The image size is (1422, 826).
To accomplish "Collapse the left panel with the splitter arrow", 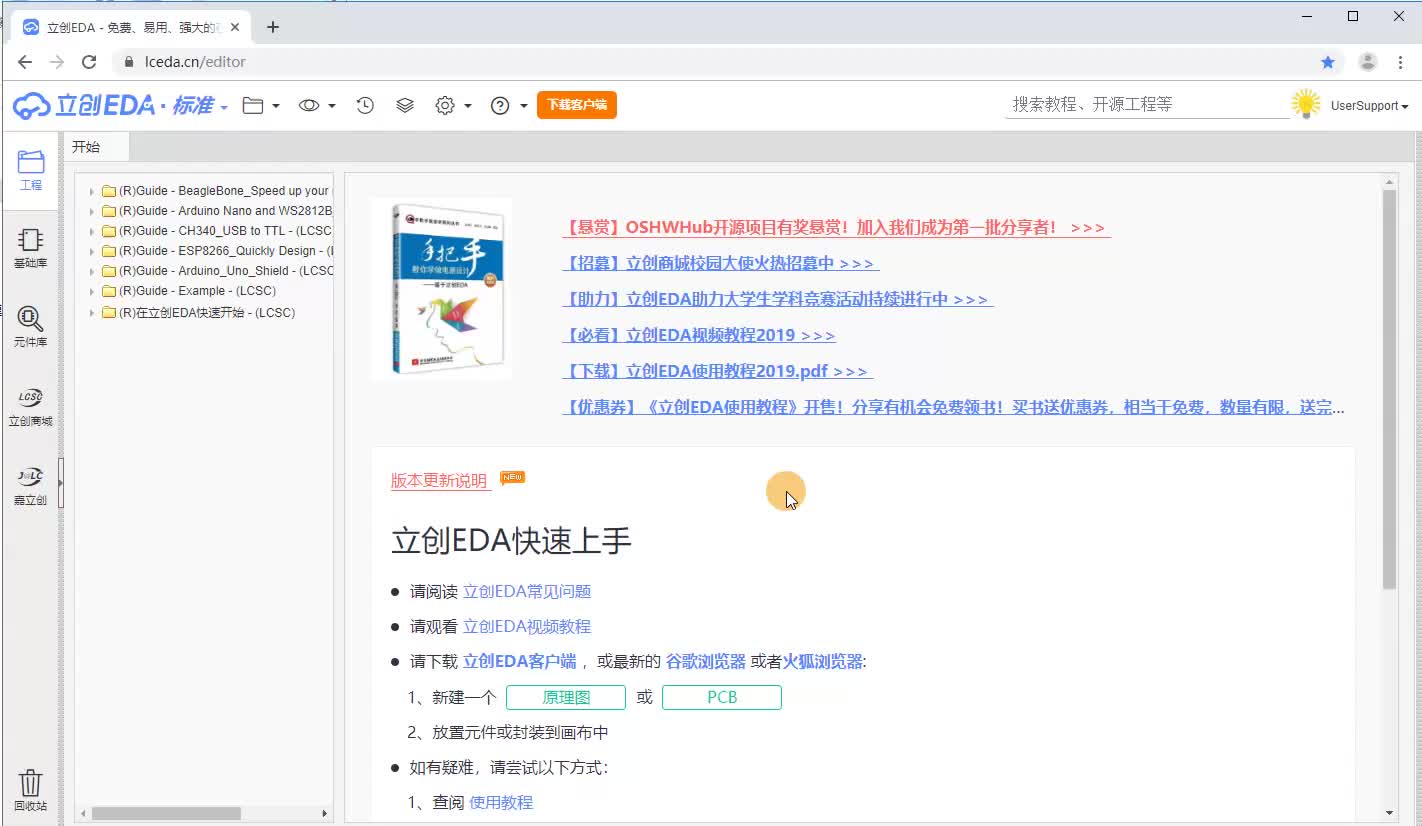I will [61, 483].
